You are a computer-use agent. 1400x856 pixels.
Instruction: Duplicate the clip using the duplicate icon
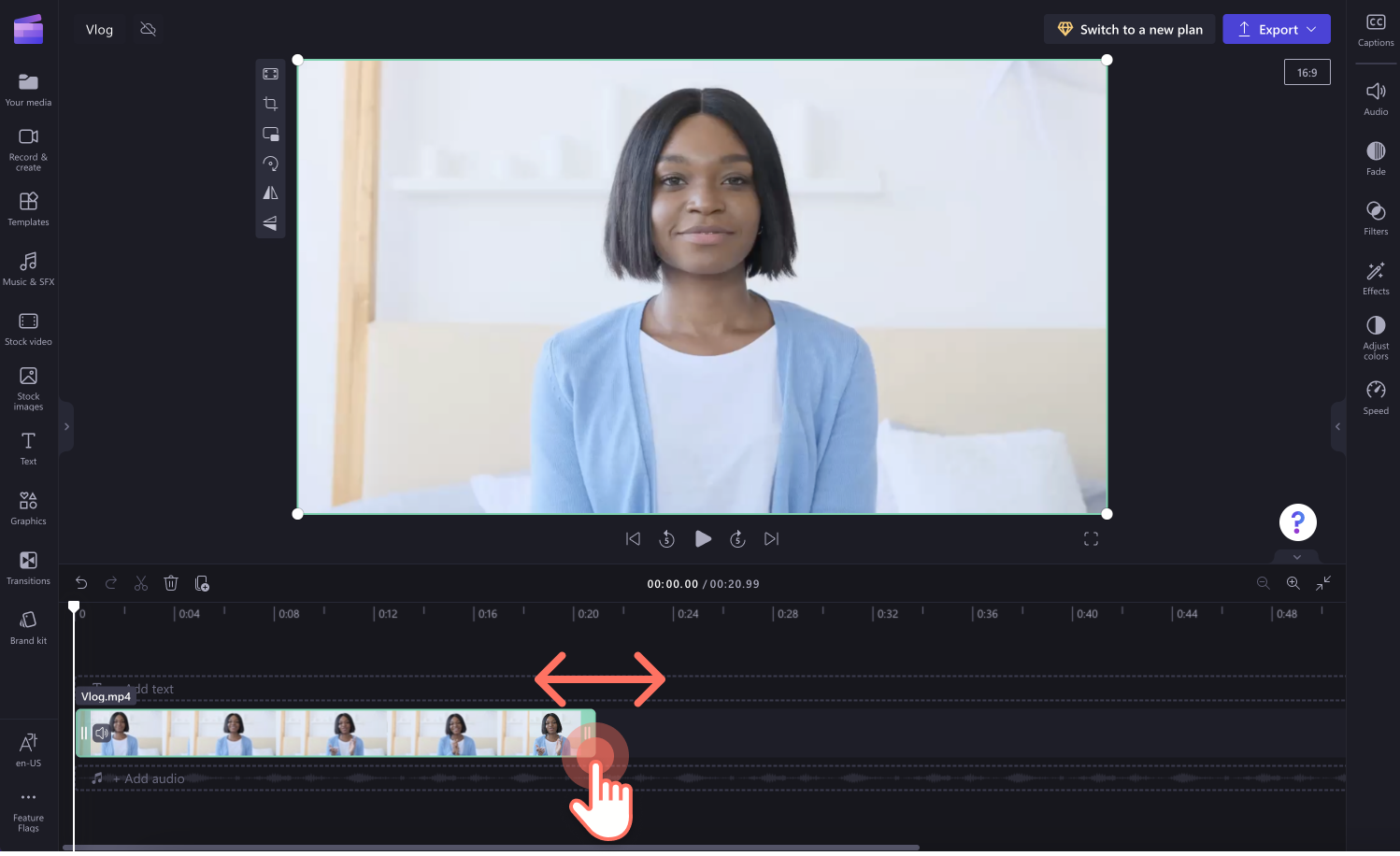pos(202,582)
